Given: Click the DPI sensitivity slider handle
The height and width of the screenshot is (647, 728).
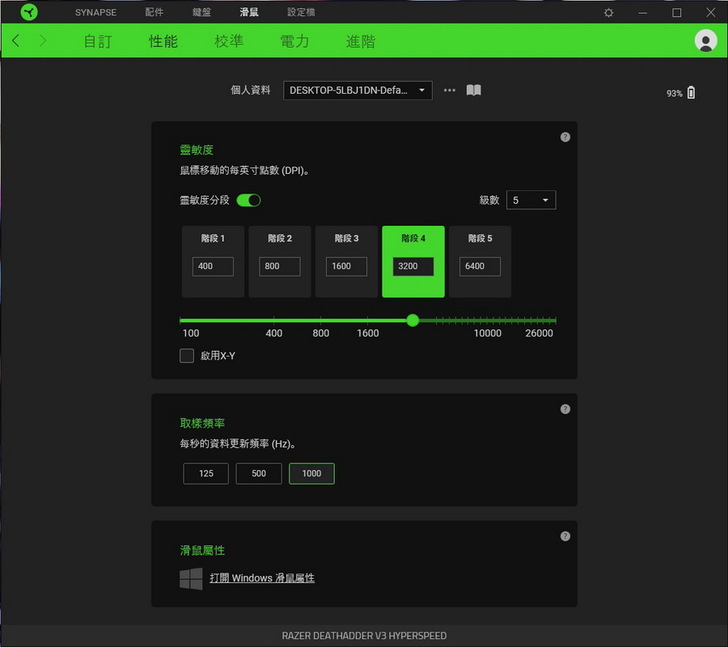Looking at the screenshot, I should [x=413, y=321].
